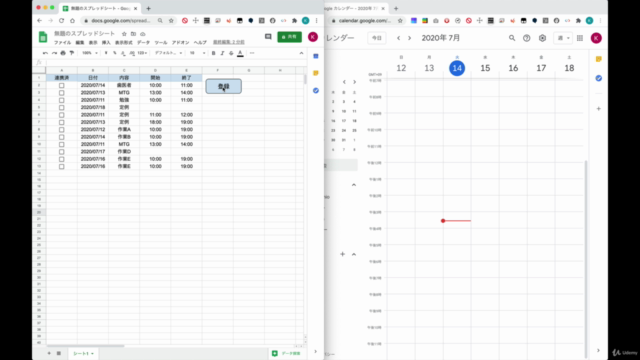Screen dimensions: 640x360
Task: Undo the last action in Sheets
Action: [45, 53]
